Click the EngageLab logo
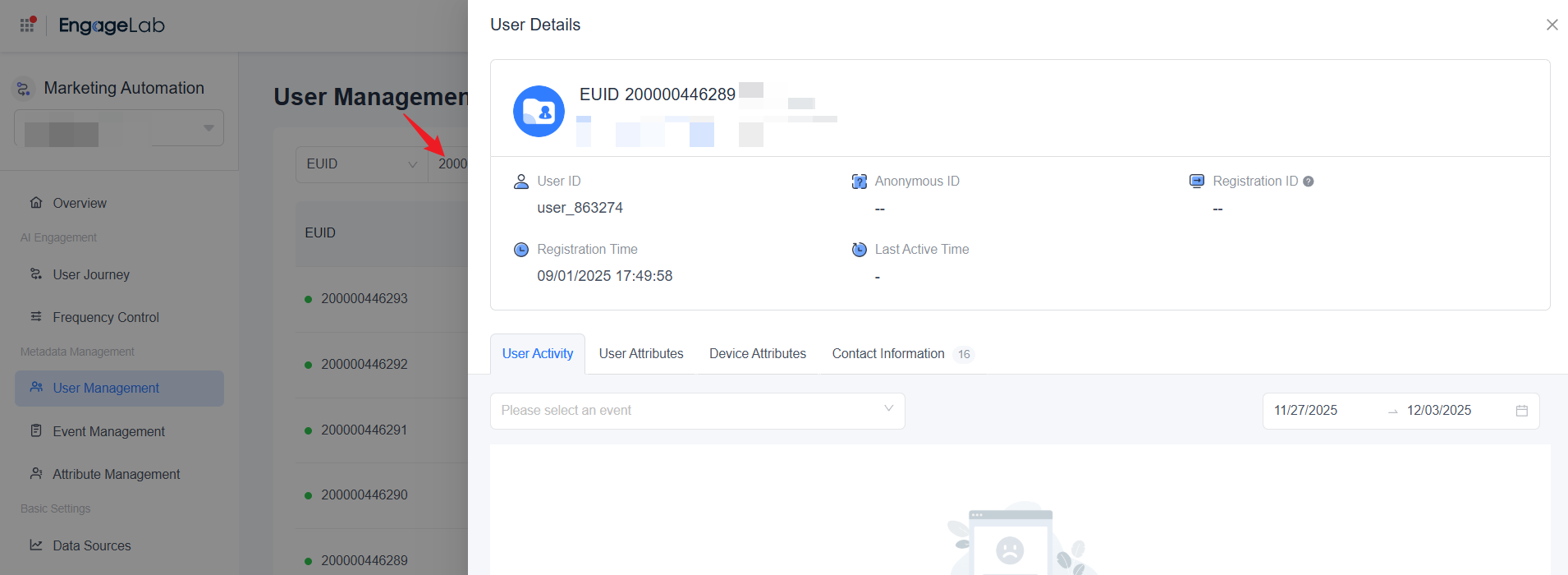This screenshot has height=575, width=1568. pyautogui.click(x=112, y=25)
